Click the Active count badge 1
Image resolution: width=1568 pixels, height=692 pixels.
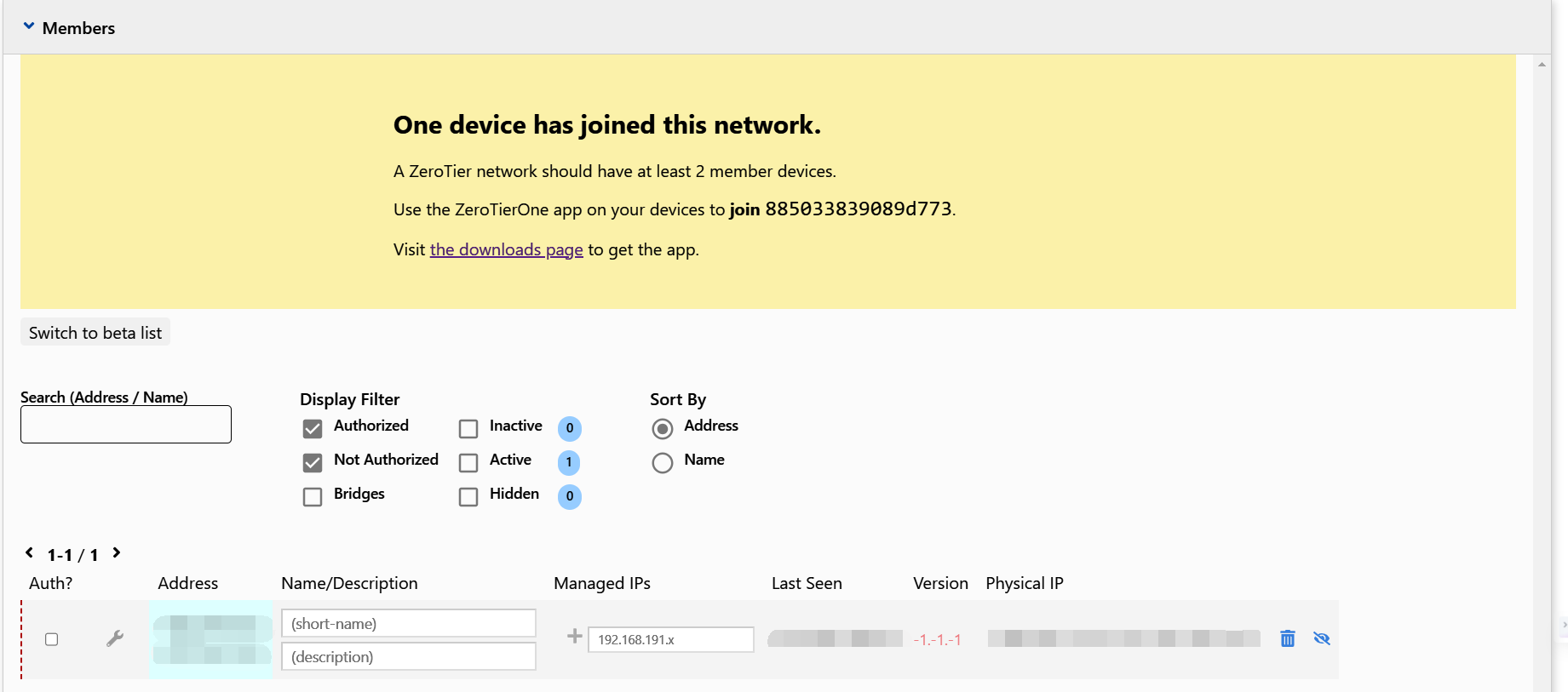[x=569, y=462]
